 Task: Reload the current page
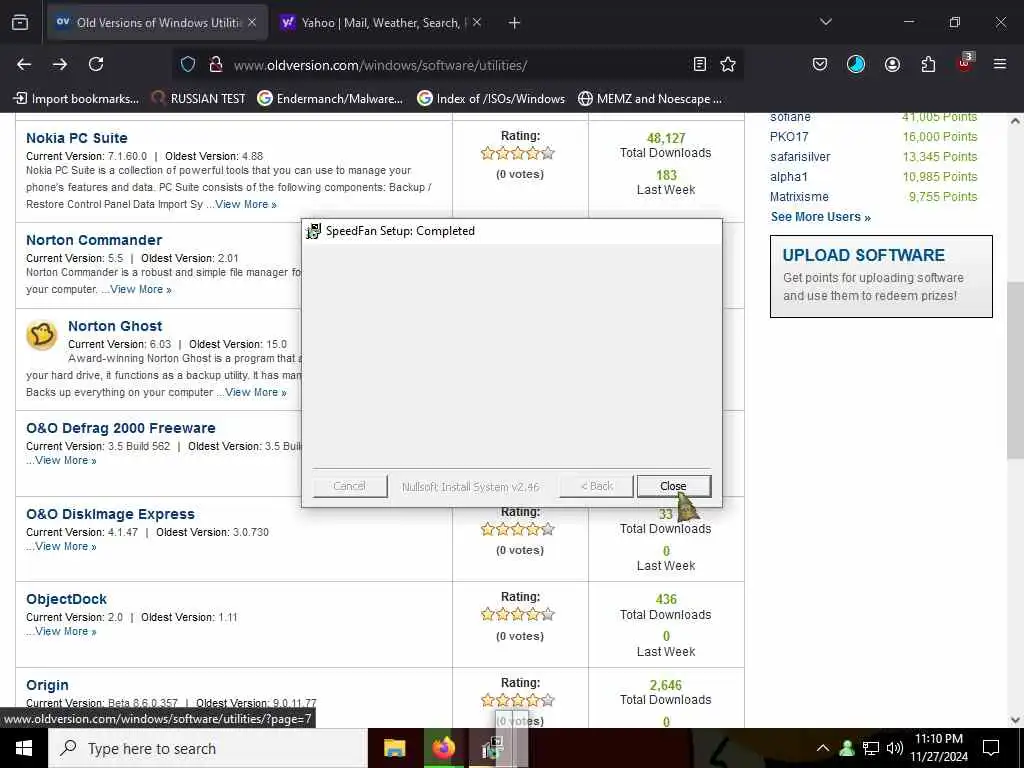[96, 64]
